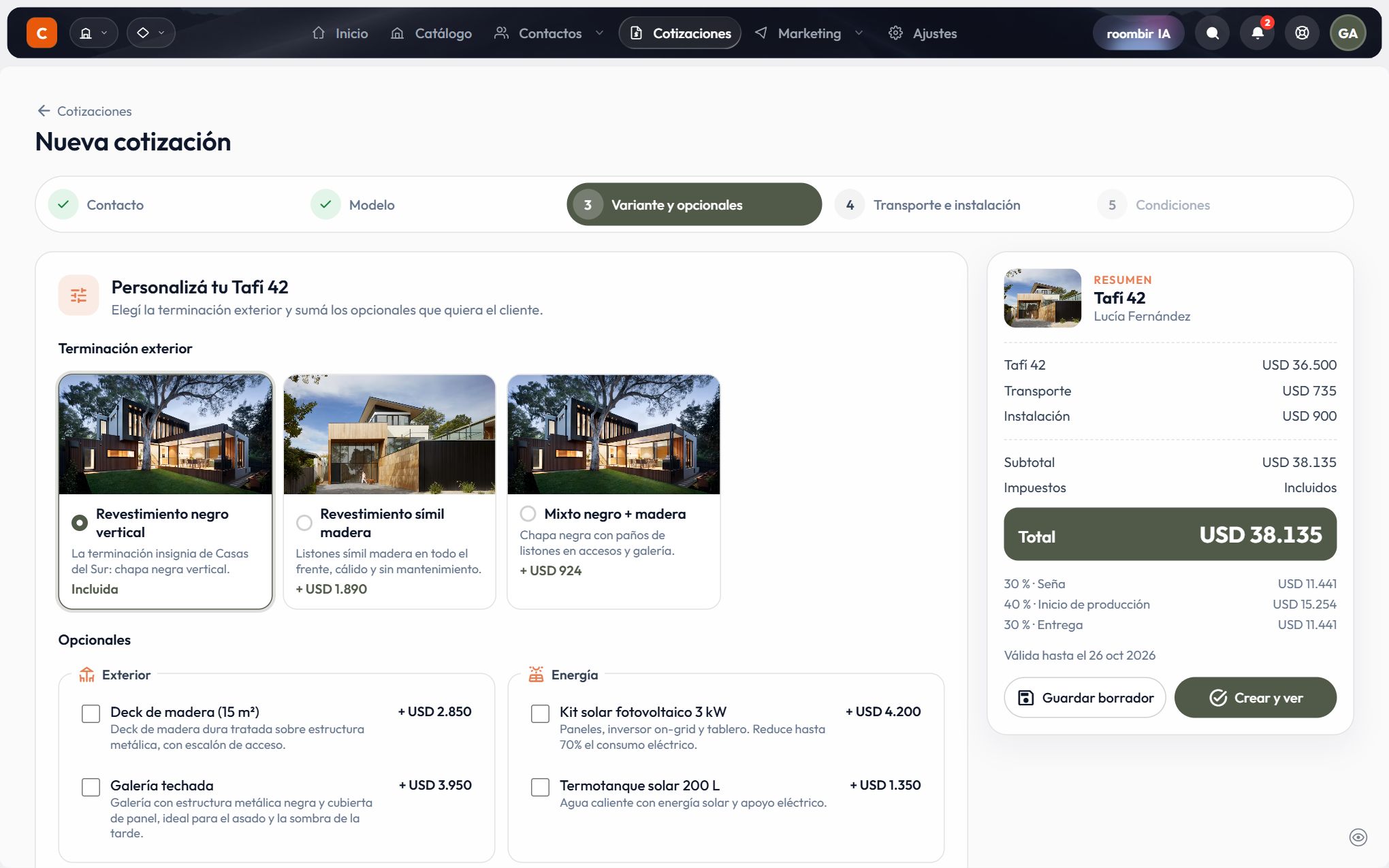
Task: Click the Energía solar panel icon
Action: click(x=536, y=674)
